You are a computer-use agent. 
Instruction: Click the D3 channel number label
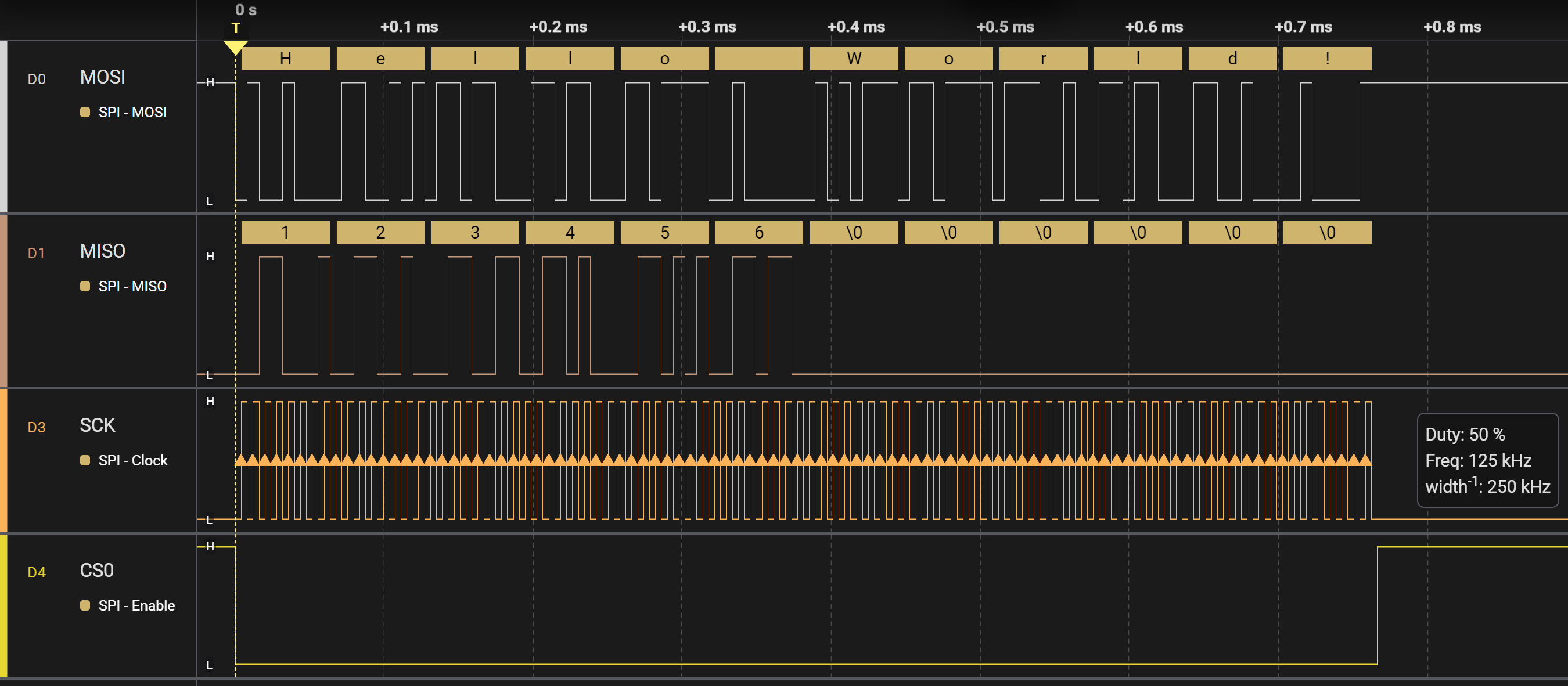pyautogui.click(x=37, y=427)
